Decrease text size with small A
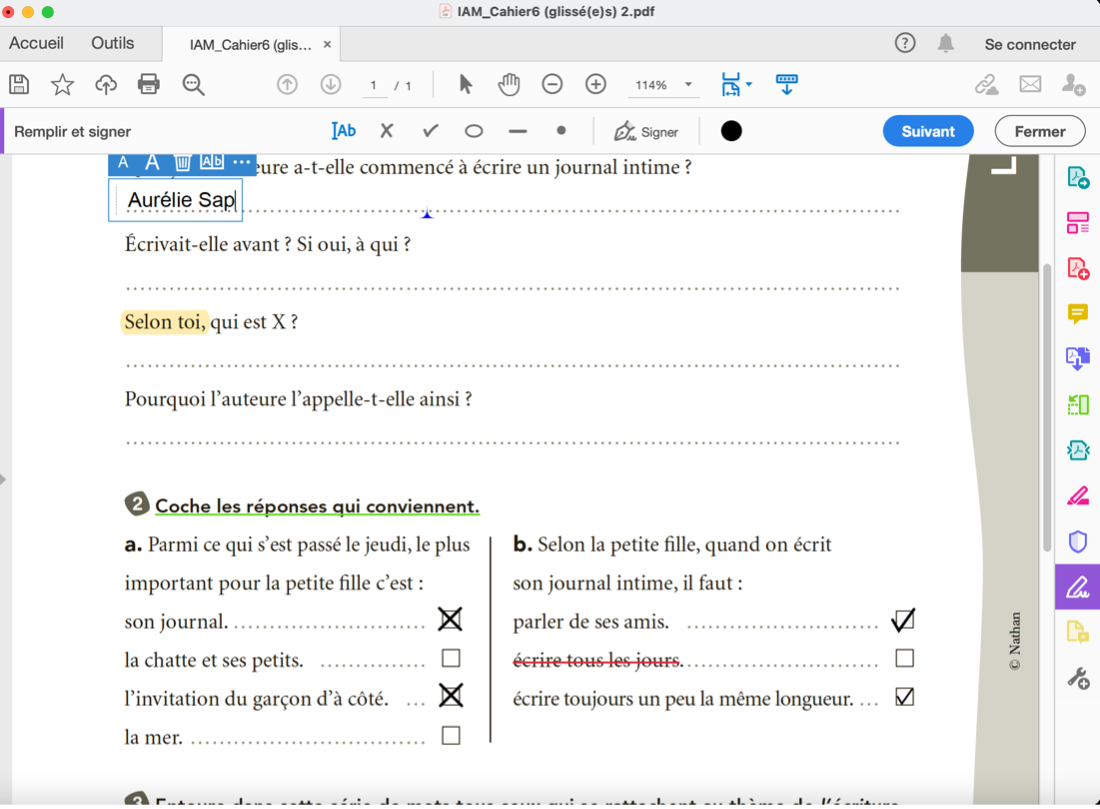This screenshot has width=1100, height=809. pos(123,163)
